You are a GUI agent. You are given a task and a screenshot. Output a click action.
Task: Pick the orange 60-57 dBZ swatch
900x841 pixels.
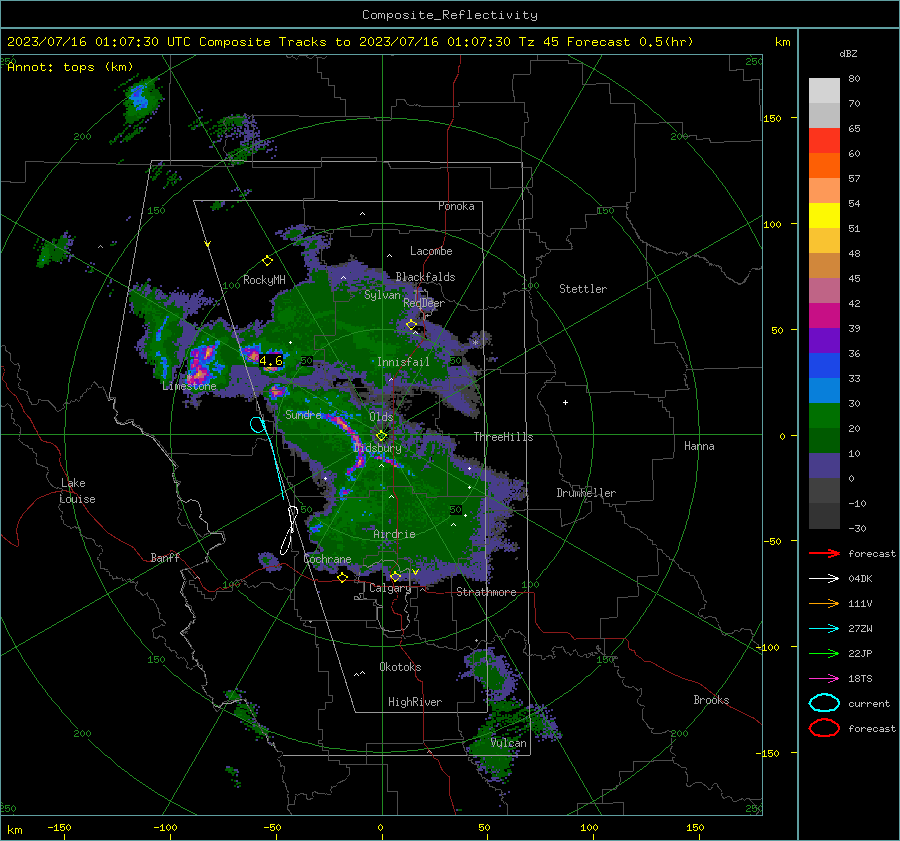click(824, 166)
